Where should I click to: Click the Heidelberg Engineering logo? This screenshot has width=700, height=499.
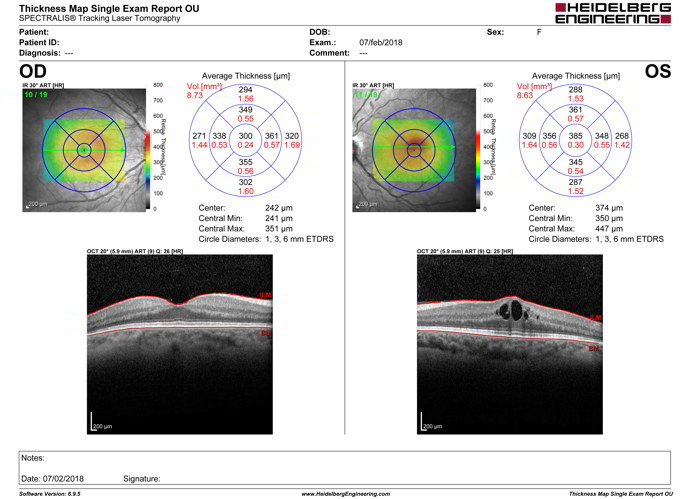coord(623,13)
